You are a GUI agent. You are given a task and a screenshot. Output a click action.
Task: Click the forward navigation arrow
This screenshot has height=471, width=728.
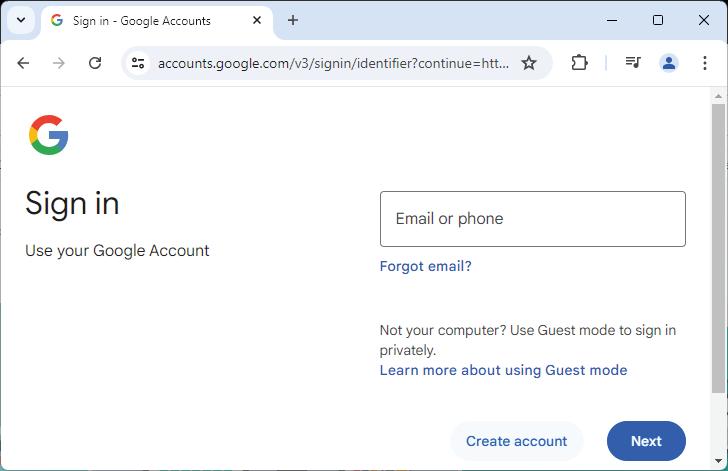(x=59, y=63)
